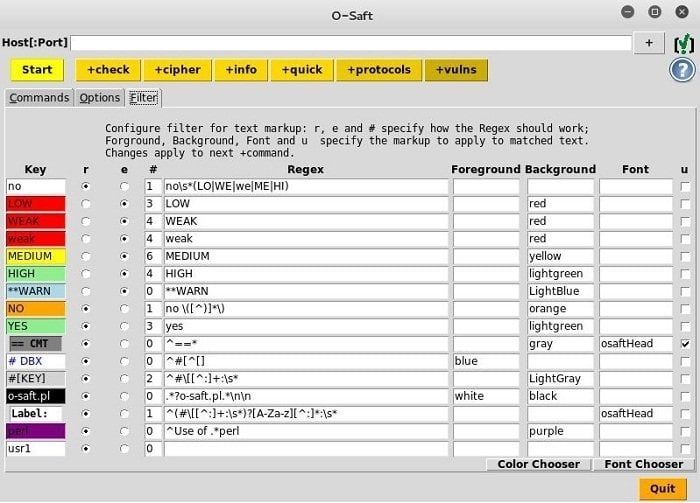The width and height of the screenshot is (700, 503).
Task: Click the usr1 key label
Action: point(36,449)
